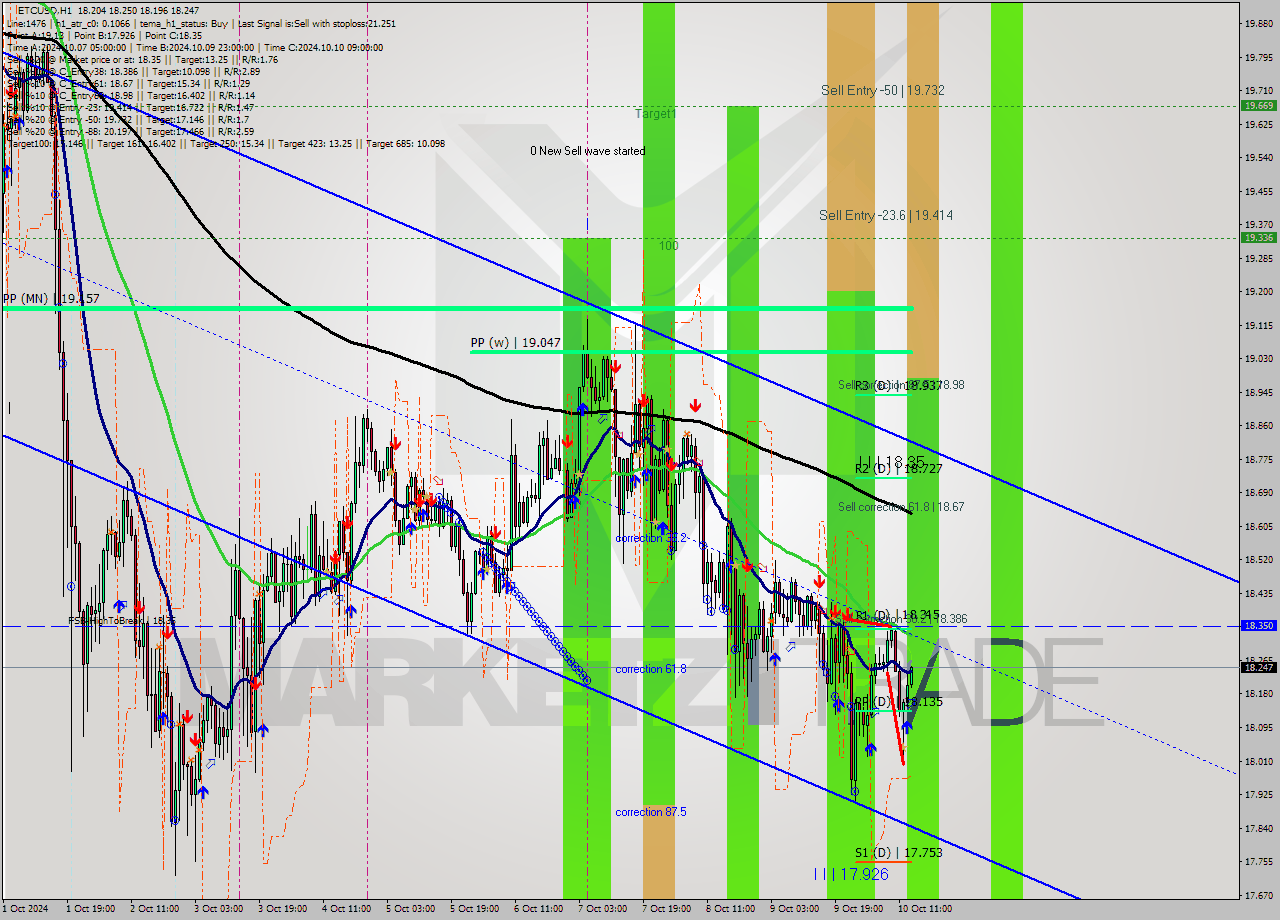Click the '4 Oct 11:00' time axis label
Viewport: 1280px width, 920px height.
coord(346,909)
